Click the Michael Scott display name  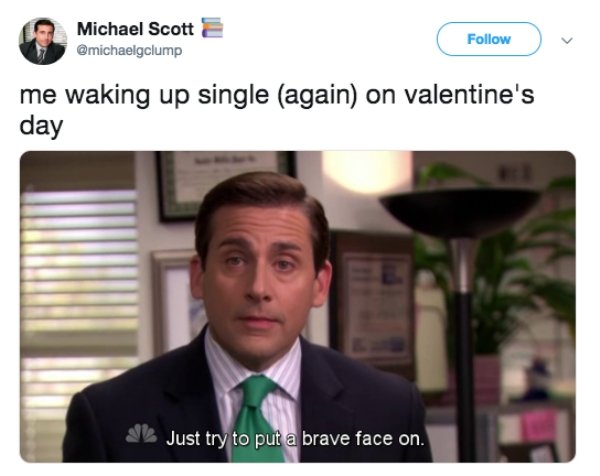coord(135,29)
